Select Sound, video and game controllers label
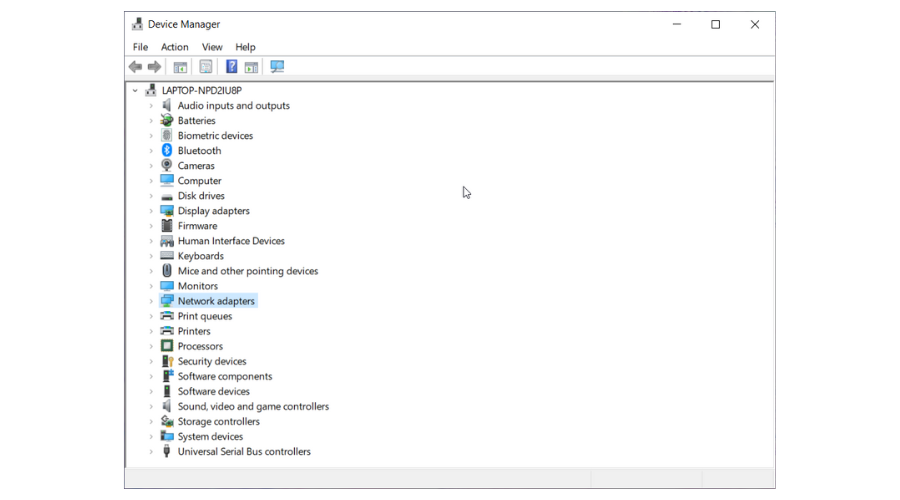This screenshot has width=900, height=500. (x=253, y=406)
